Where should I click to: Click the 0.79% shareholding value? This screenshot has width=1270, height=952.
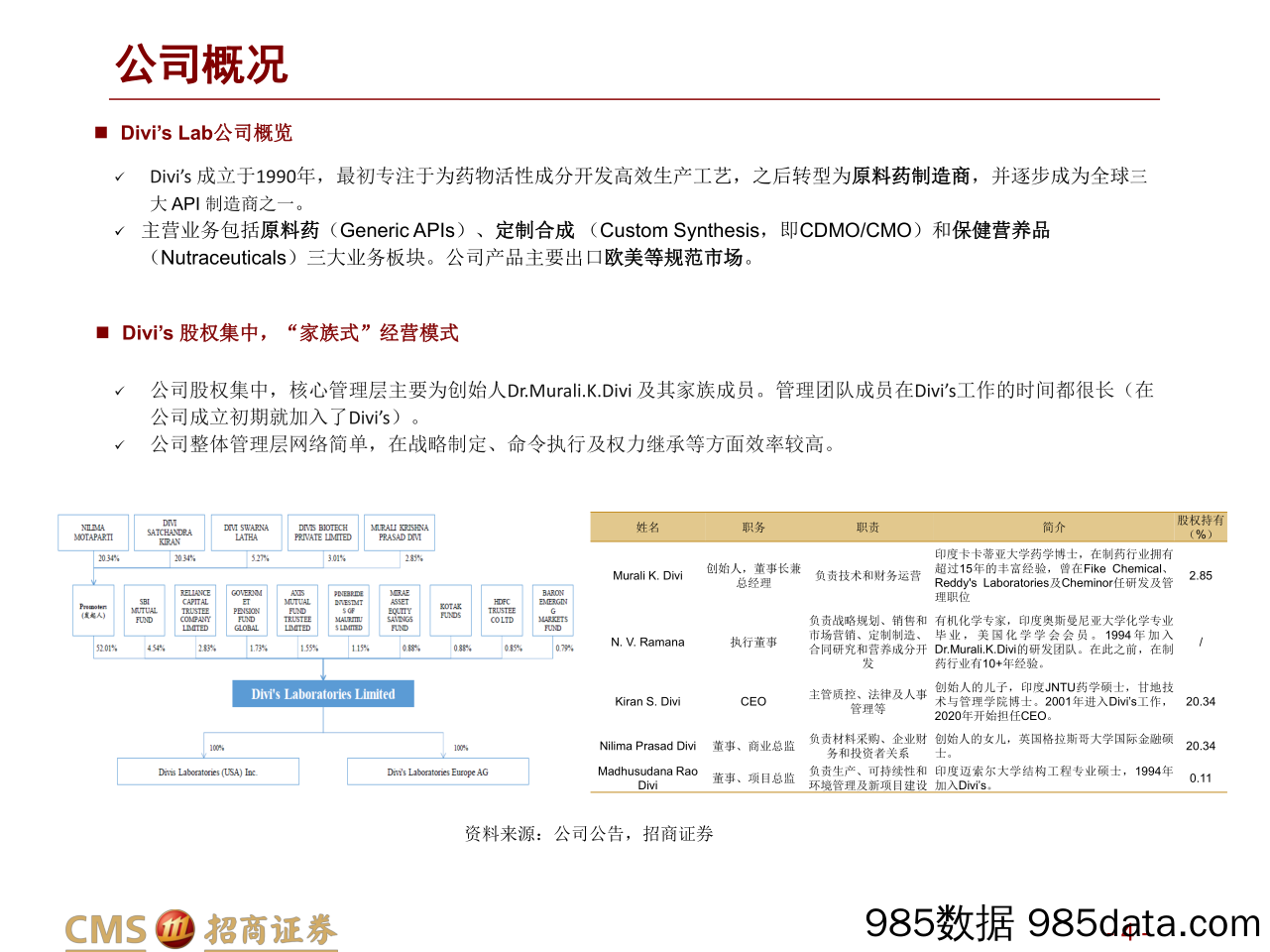pos(564,648)
